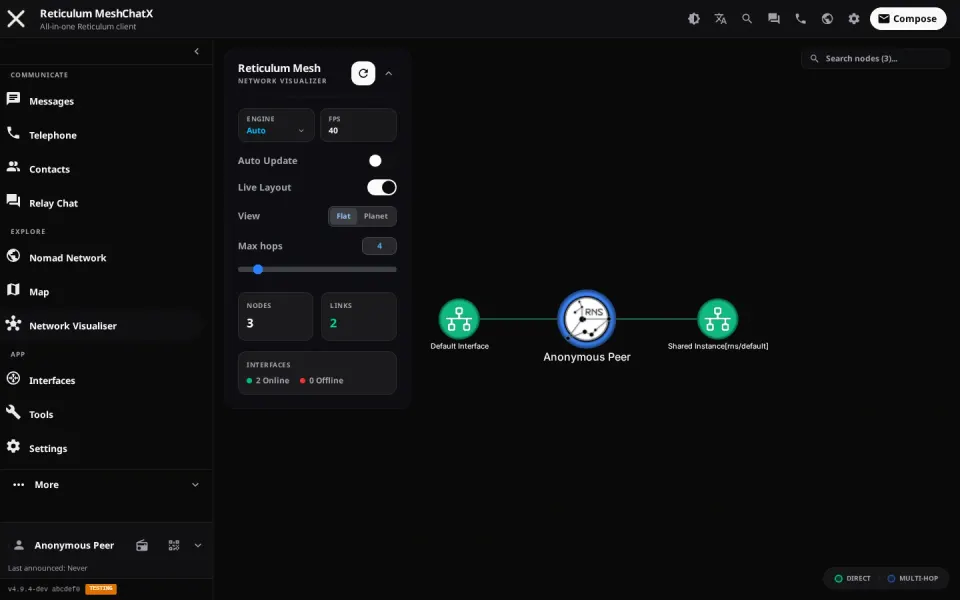The image size is (960, 600).
Task: Open the QR code icon
Action: coord(174,546)
